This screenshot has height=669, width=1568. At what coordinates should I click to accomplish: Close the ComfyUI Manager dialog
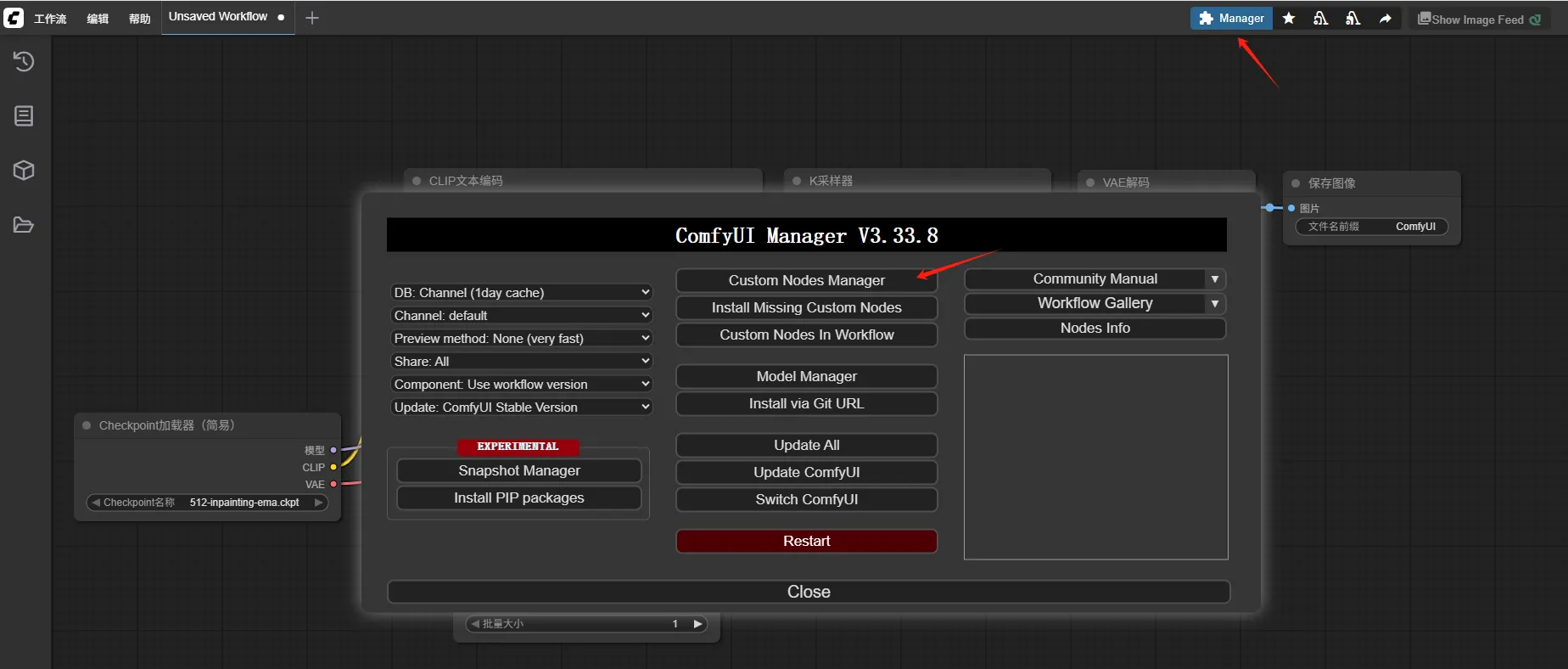(x=809, y=592)
